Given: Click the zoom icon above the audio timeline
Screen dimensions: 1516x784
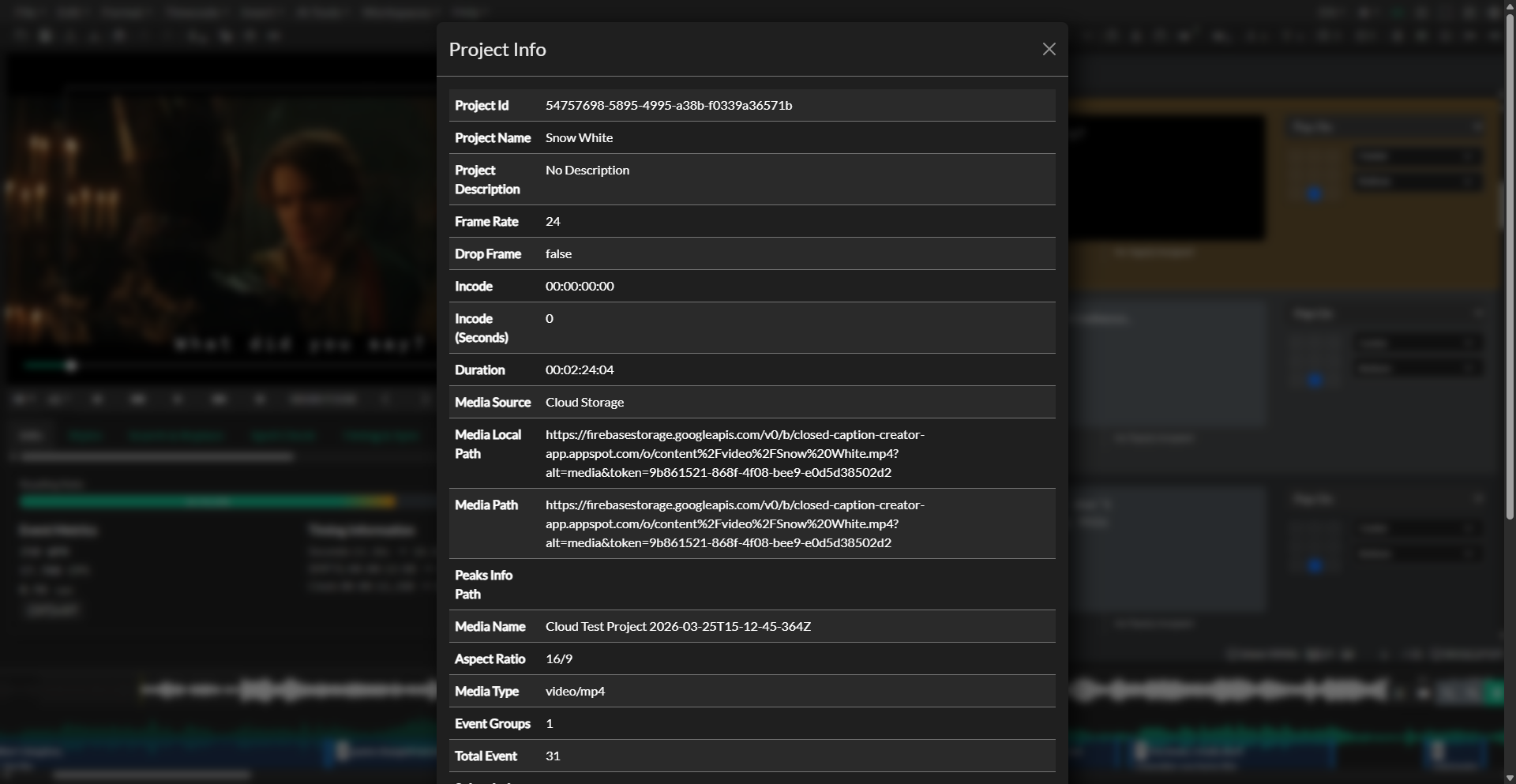Looking at the screenshot, I should [x=1384, y=655].
